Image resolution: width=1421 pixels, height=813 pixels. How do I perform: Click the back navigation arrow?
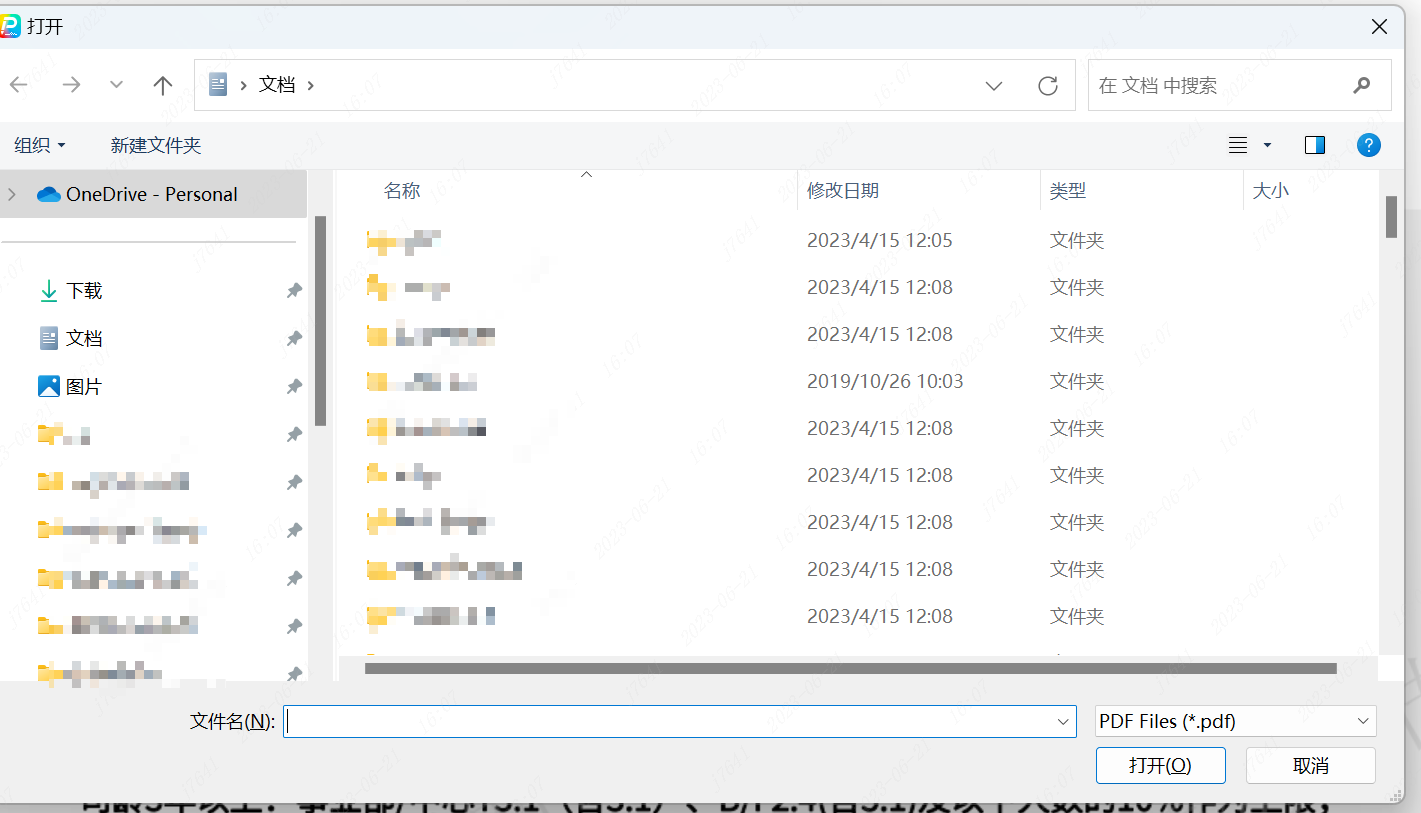tap(18, 85)
